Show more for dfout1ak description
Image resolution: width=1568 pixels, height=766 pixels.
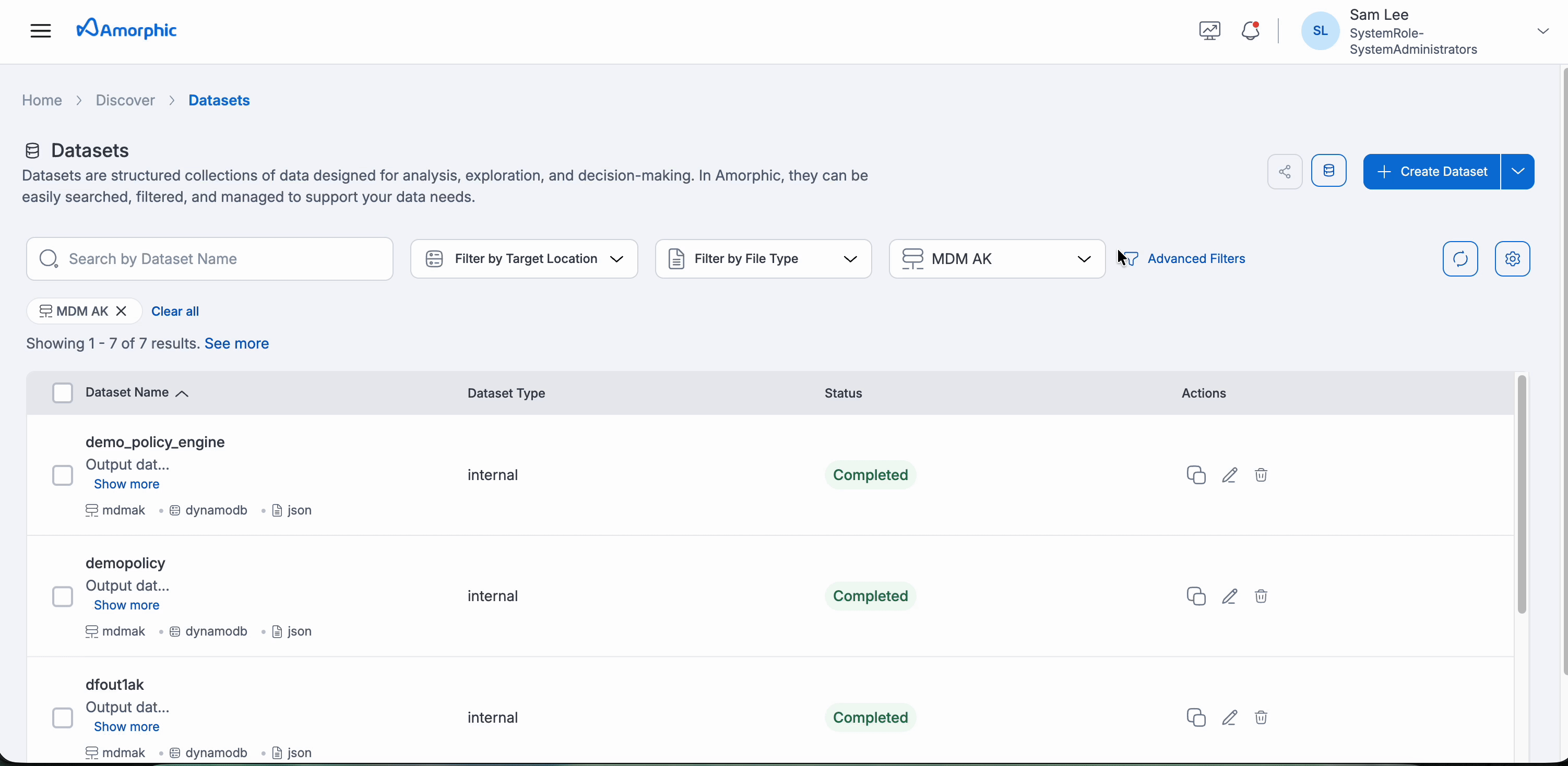127,727
